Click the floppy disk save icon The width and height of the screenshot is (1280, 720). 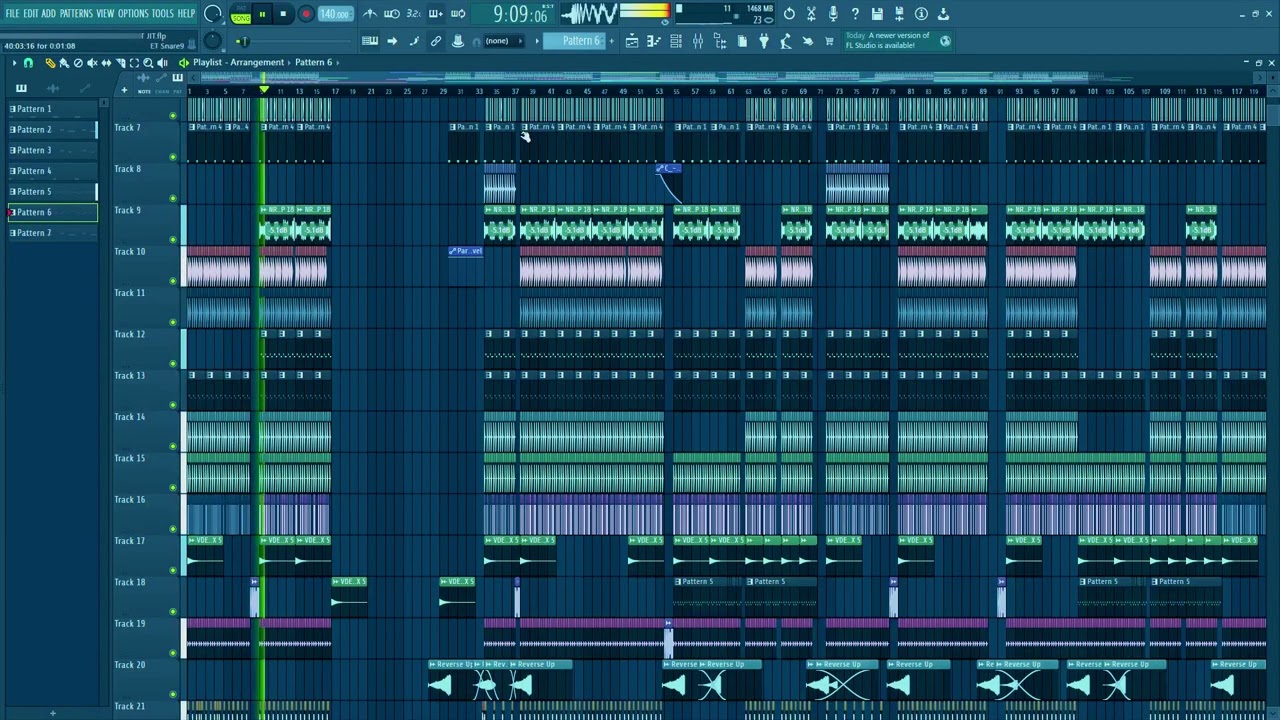[x=877, y=14]
